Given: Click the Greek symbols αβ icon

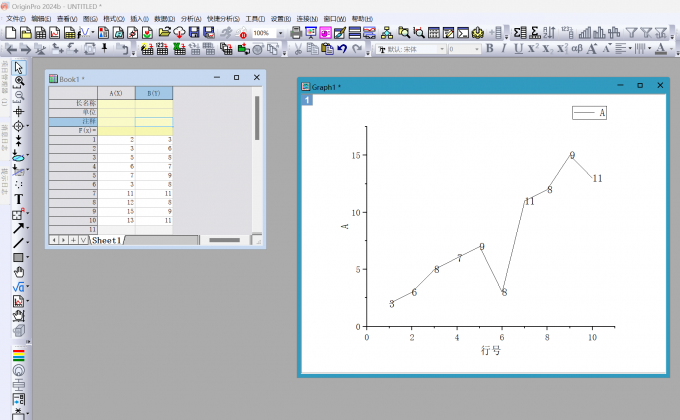Looking at the screenshot, I should (x=576, y=49).
